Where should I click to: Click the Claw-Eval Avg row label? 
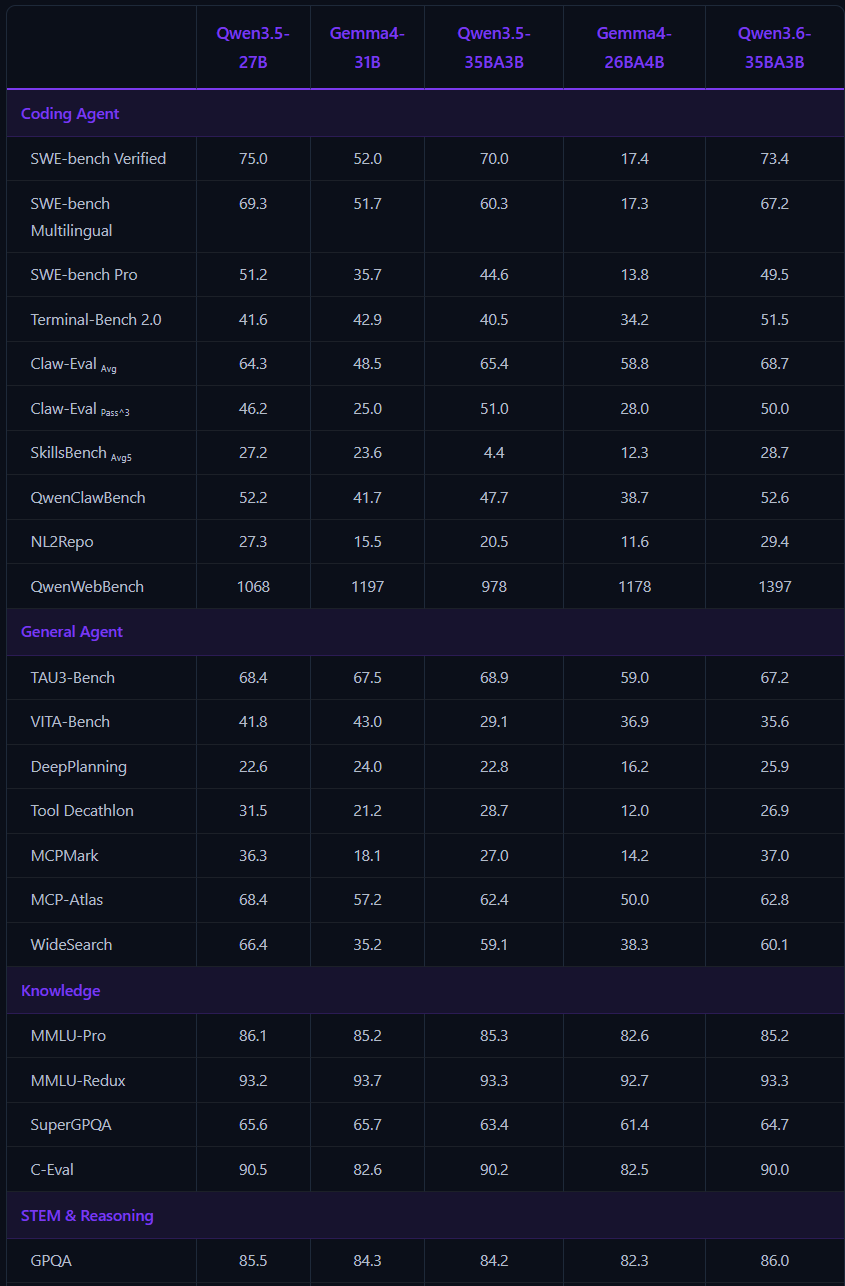point(74,364)
